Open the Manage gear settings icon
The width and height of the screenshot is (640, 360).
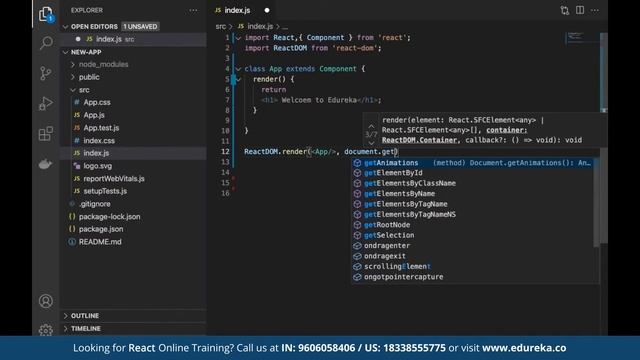[x=46, y=330]
